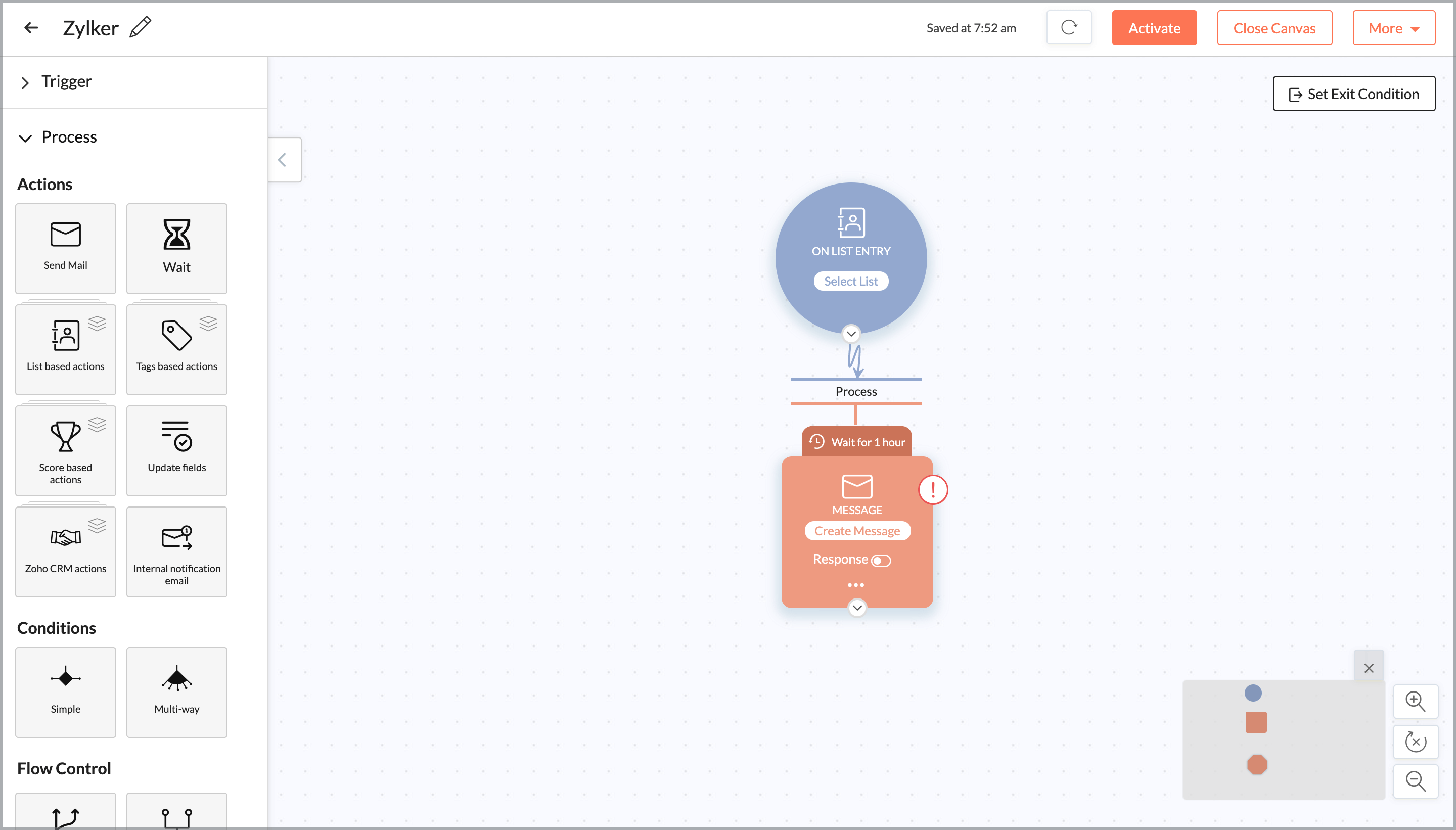
Task: Zoom in using the magnifier control
Action: point(1416,701)
